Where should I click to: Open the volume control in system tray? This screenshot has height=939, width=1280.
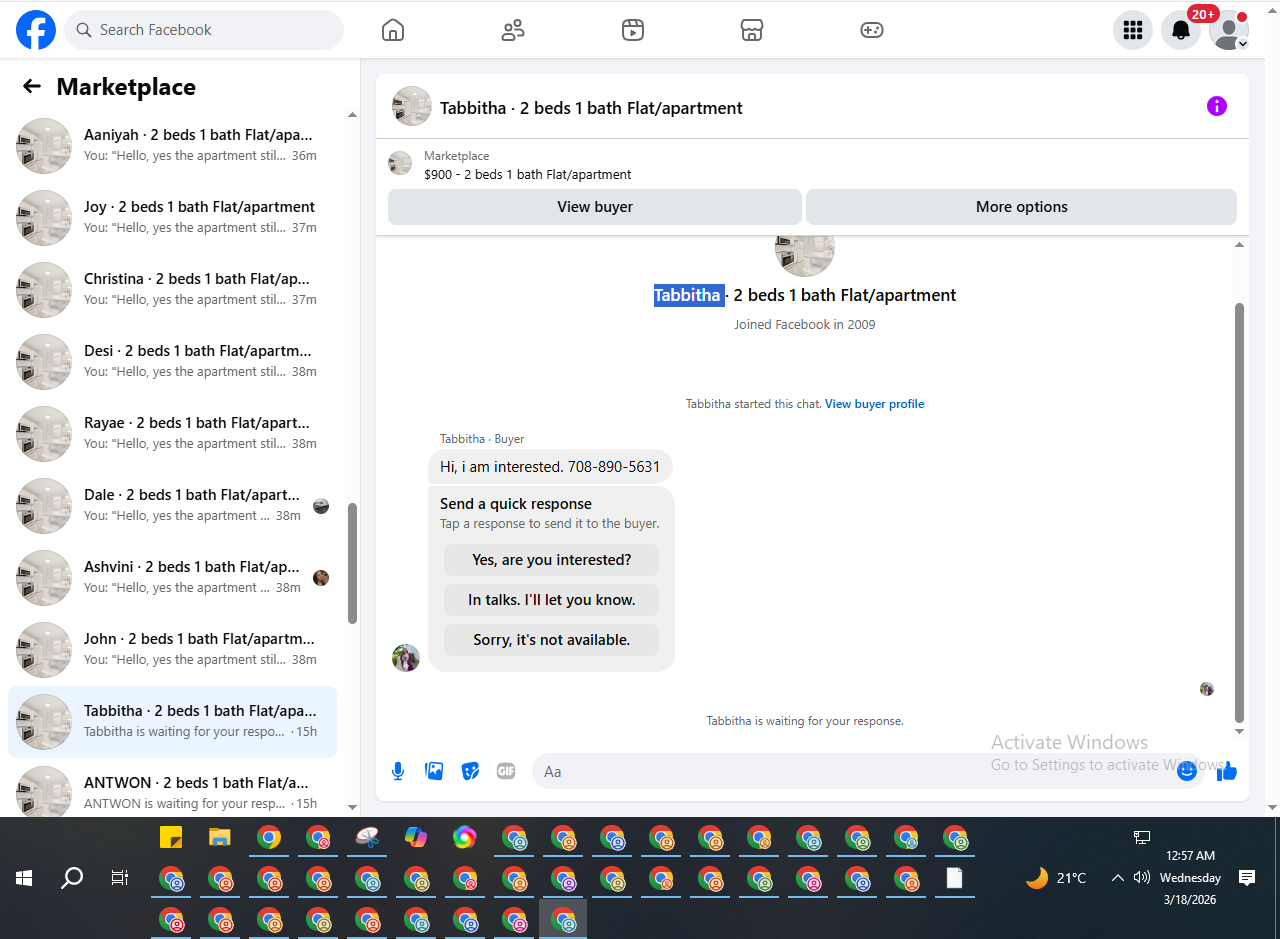1142,878
